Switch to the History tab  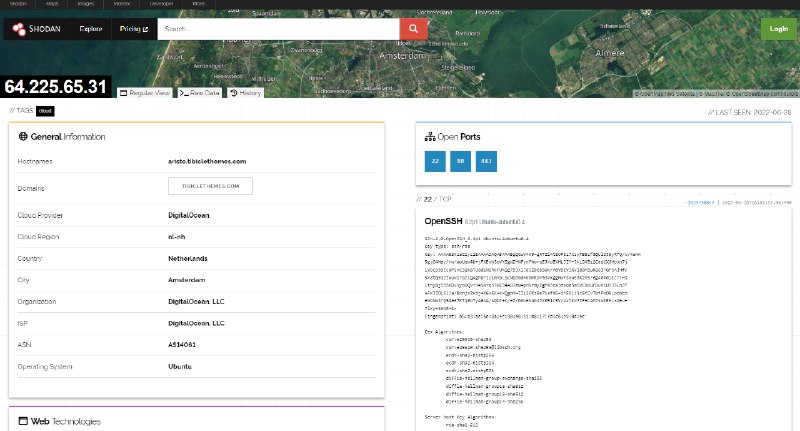tap(245, 93)
